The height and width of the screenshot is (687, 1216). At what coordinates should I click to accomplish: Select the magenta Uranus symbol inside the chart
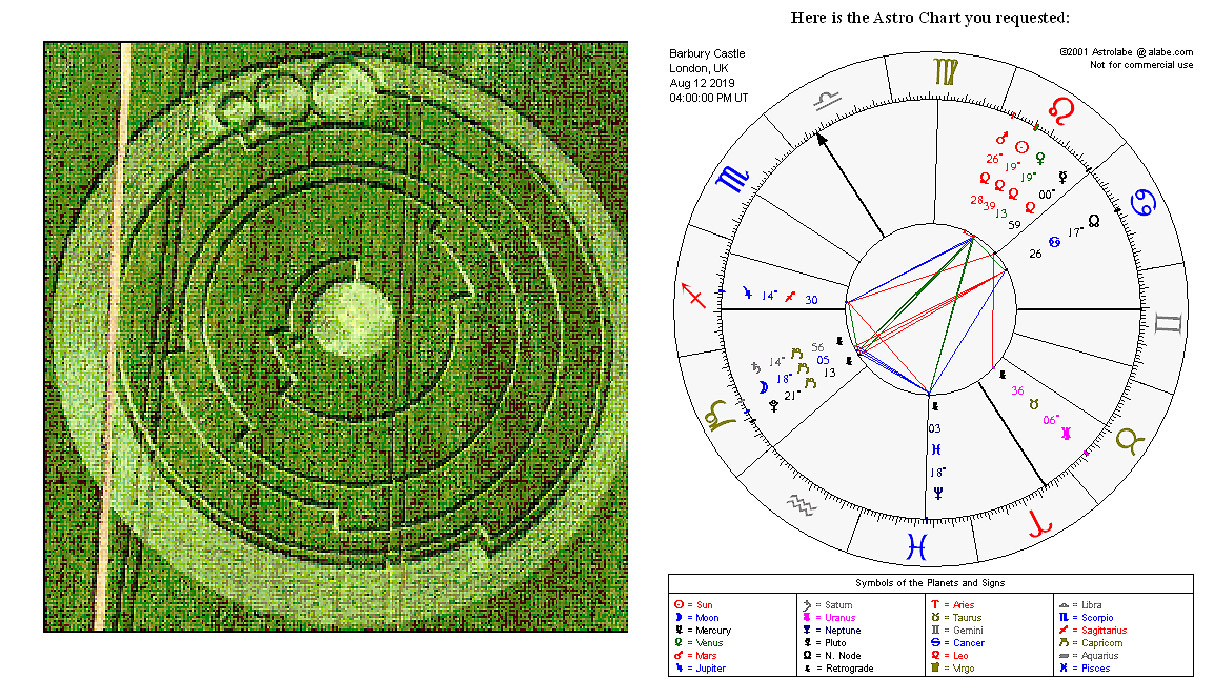tap(1067, 432)
